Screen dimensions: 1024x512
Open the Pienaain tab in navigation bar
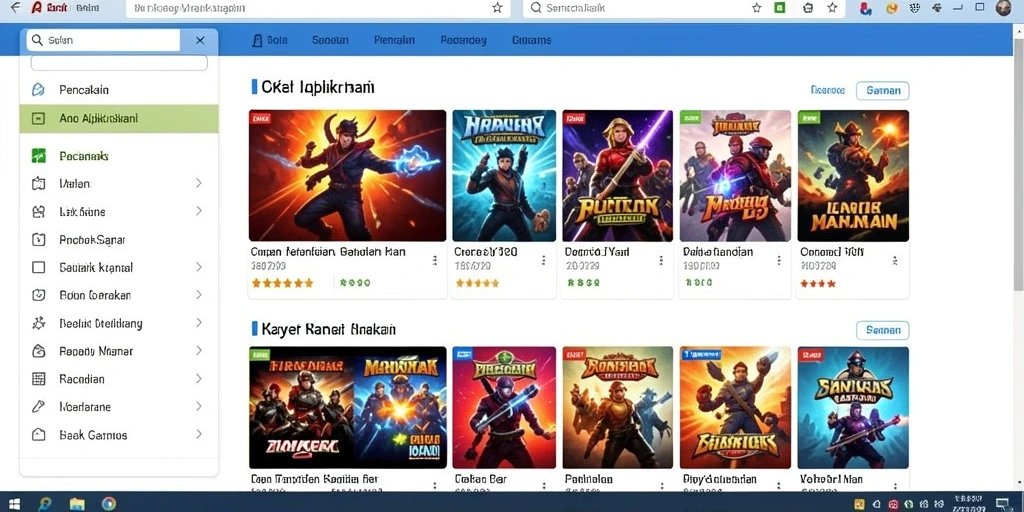394,40
